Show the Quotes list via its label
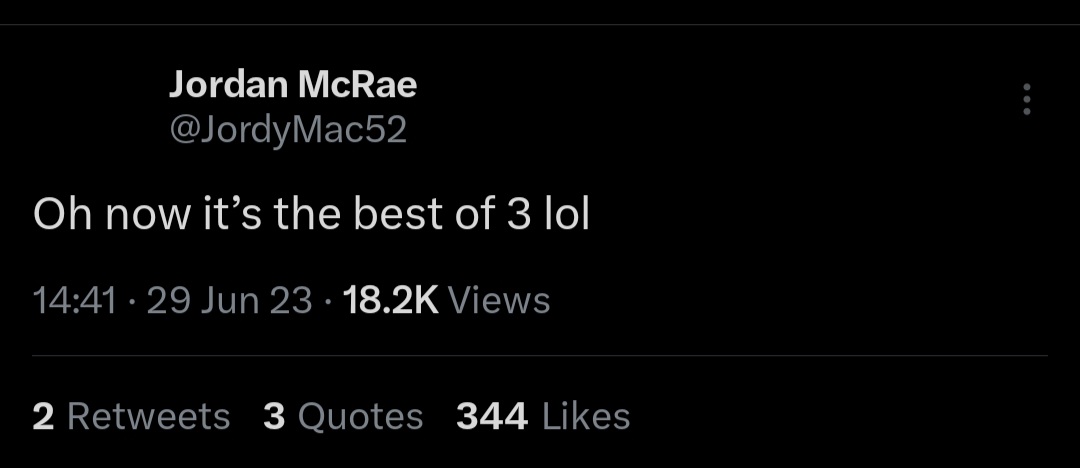This screenshot has height=468, width=1080. click(361, 416)
